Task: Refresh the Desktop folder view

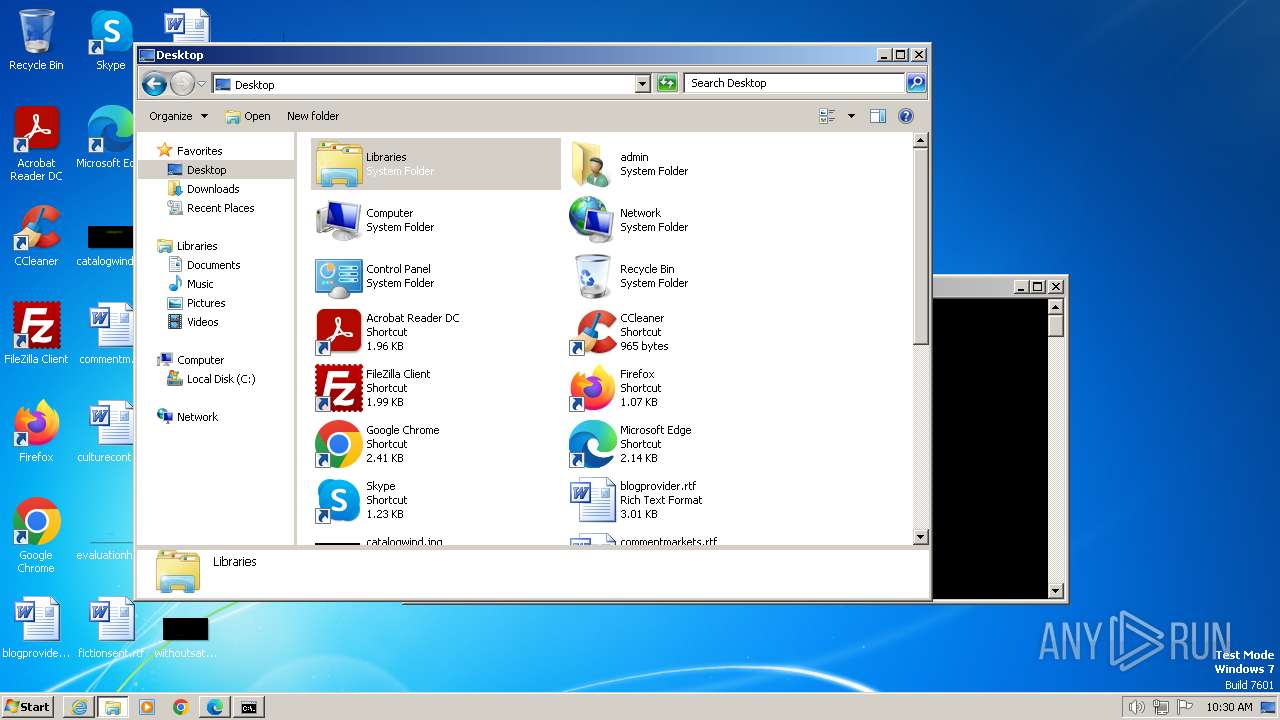Action: point(667,84)
